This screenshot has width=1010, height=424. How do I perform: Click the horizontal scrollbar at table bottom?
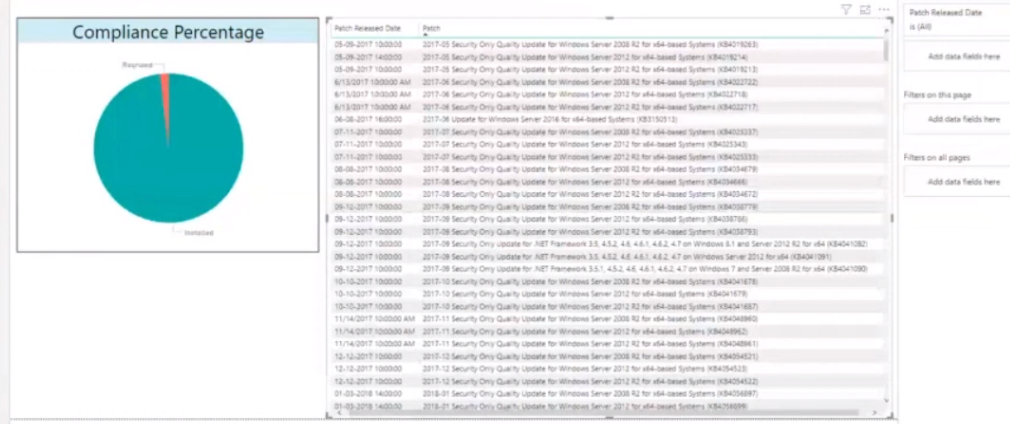(x=602, y=412)
